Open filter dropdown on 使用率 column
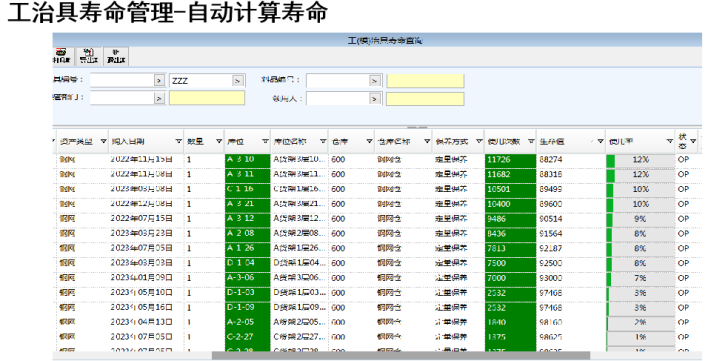This screenshot has height=361, width=711. pos(669,141)
